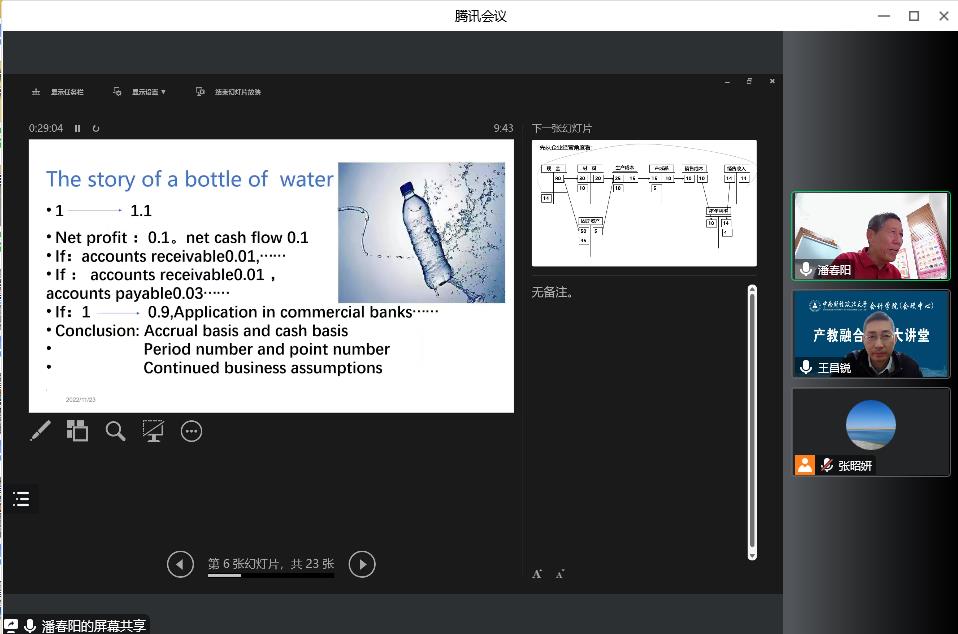
Task: Pause the presentation timer
Action: click(78, 128)
